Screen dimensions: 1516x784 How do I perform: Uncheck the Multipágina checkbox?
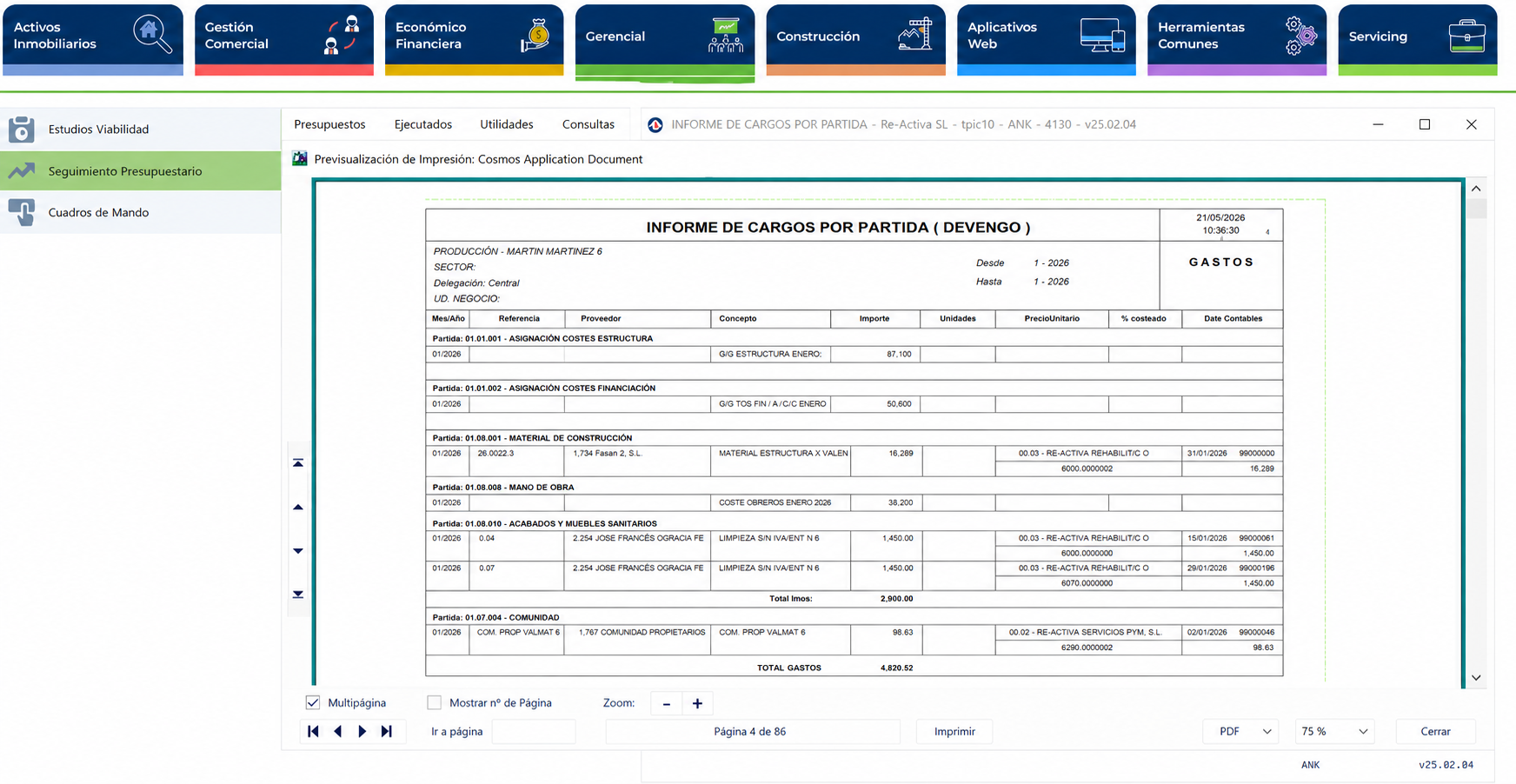[313, 702]
